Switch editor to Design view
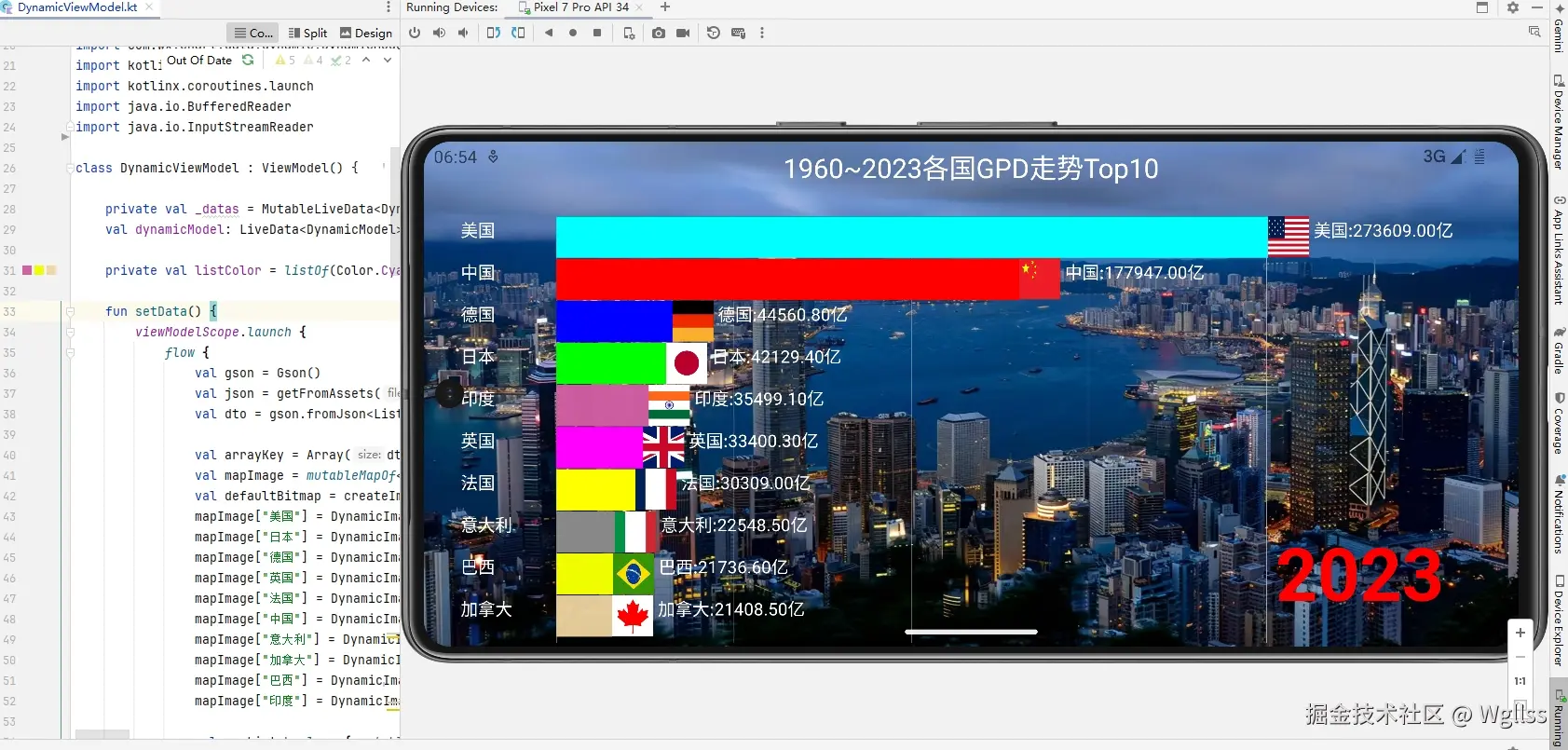 pyautogui.click(x=366, y=33)
